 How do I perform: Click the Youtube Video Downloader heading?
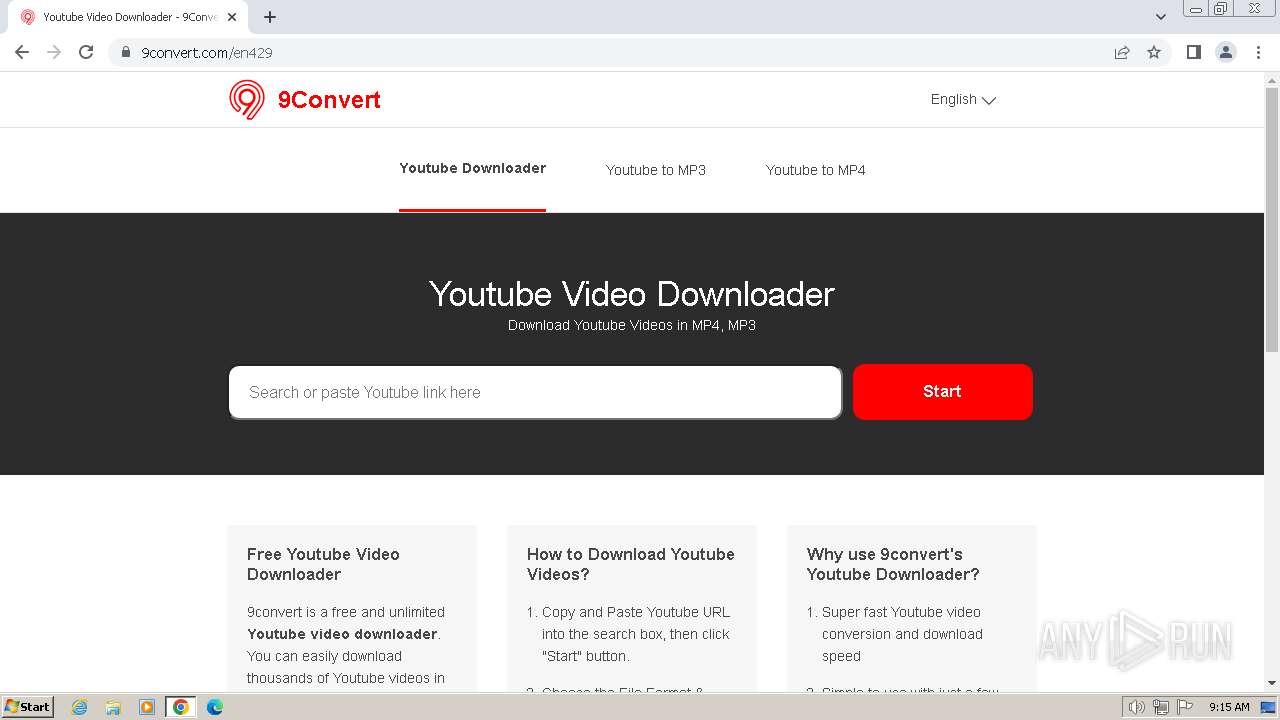click(632, 294)
